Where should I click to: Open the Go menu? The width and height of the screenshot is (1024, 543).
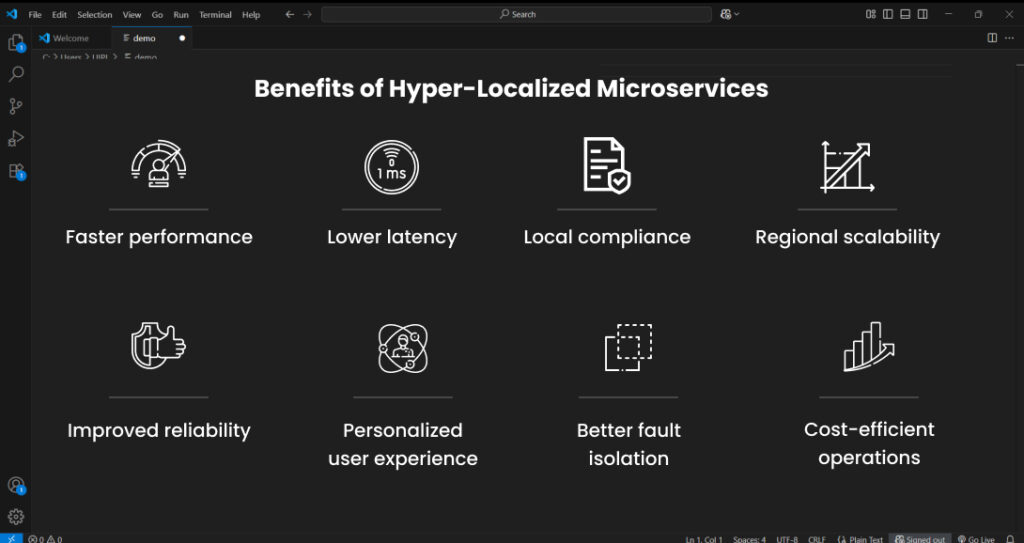tap(157, 14)
